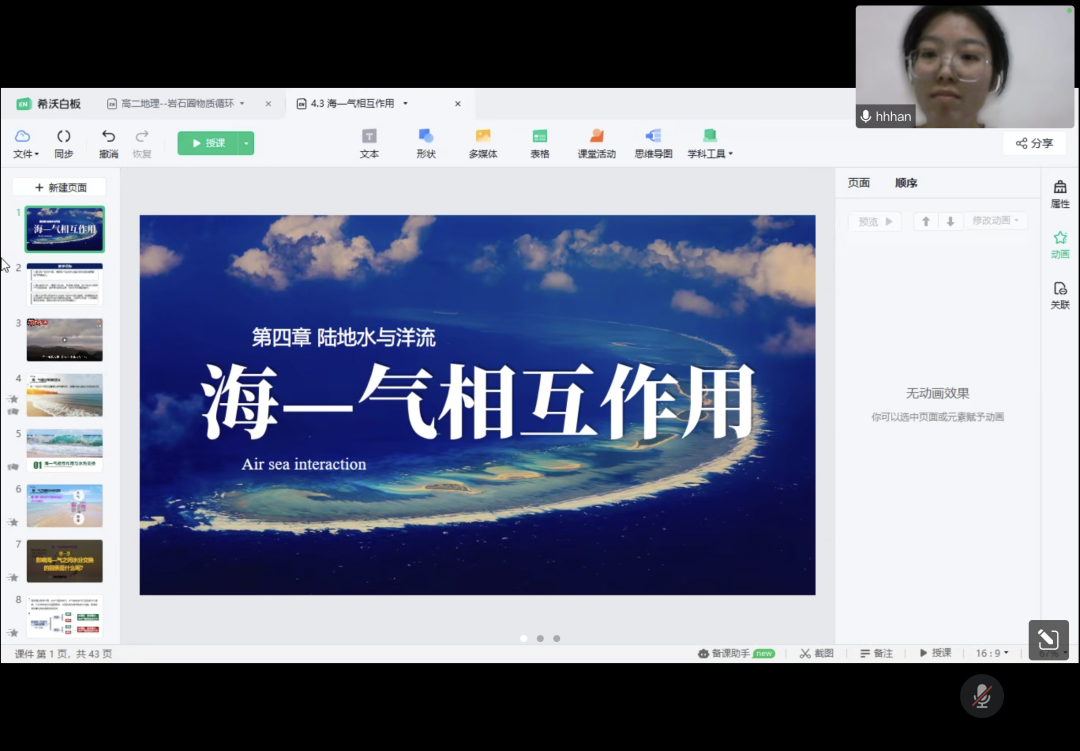Image resolution: width=1080 pixels, height=751 pixels.
Task: Share the courseware via 分享
Action: point(1034,143)
